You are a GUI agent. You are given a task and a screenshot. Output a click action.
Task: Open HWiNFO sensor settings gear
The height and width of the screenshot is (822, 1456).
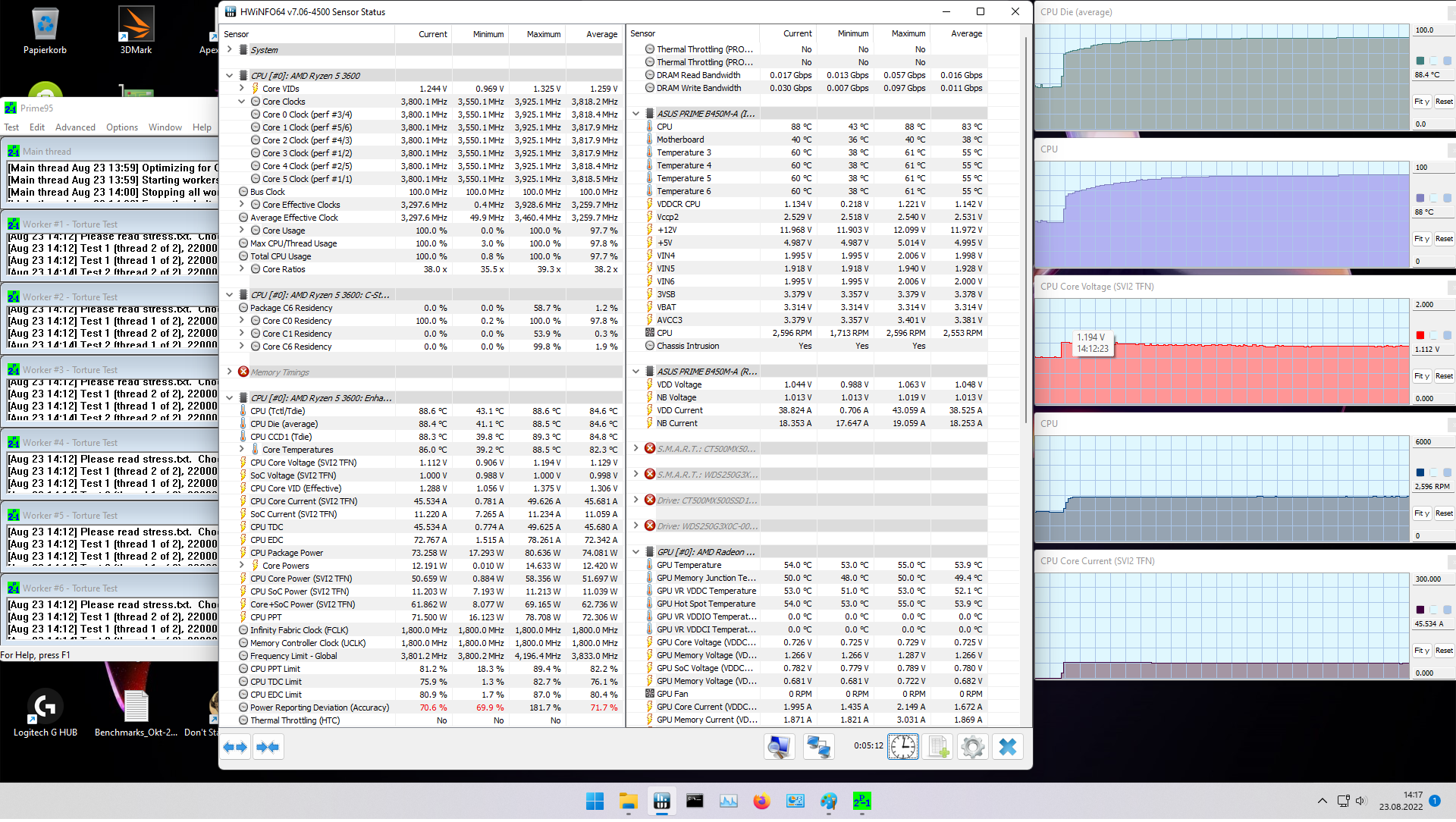coord(972,747)
